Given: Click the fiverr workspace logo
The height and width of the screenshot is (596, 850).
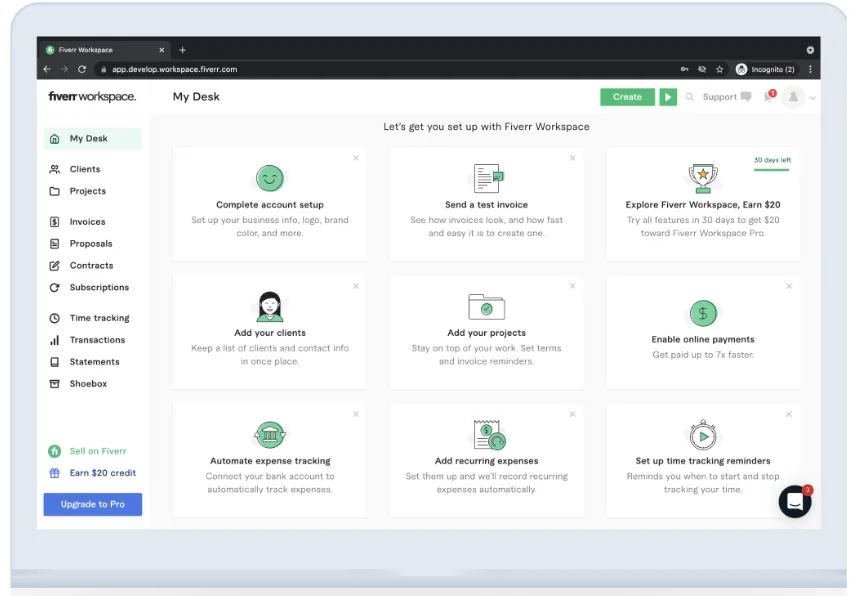Looking at the screenshot, I should tap(92, 97).
